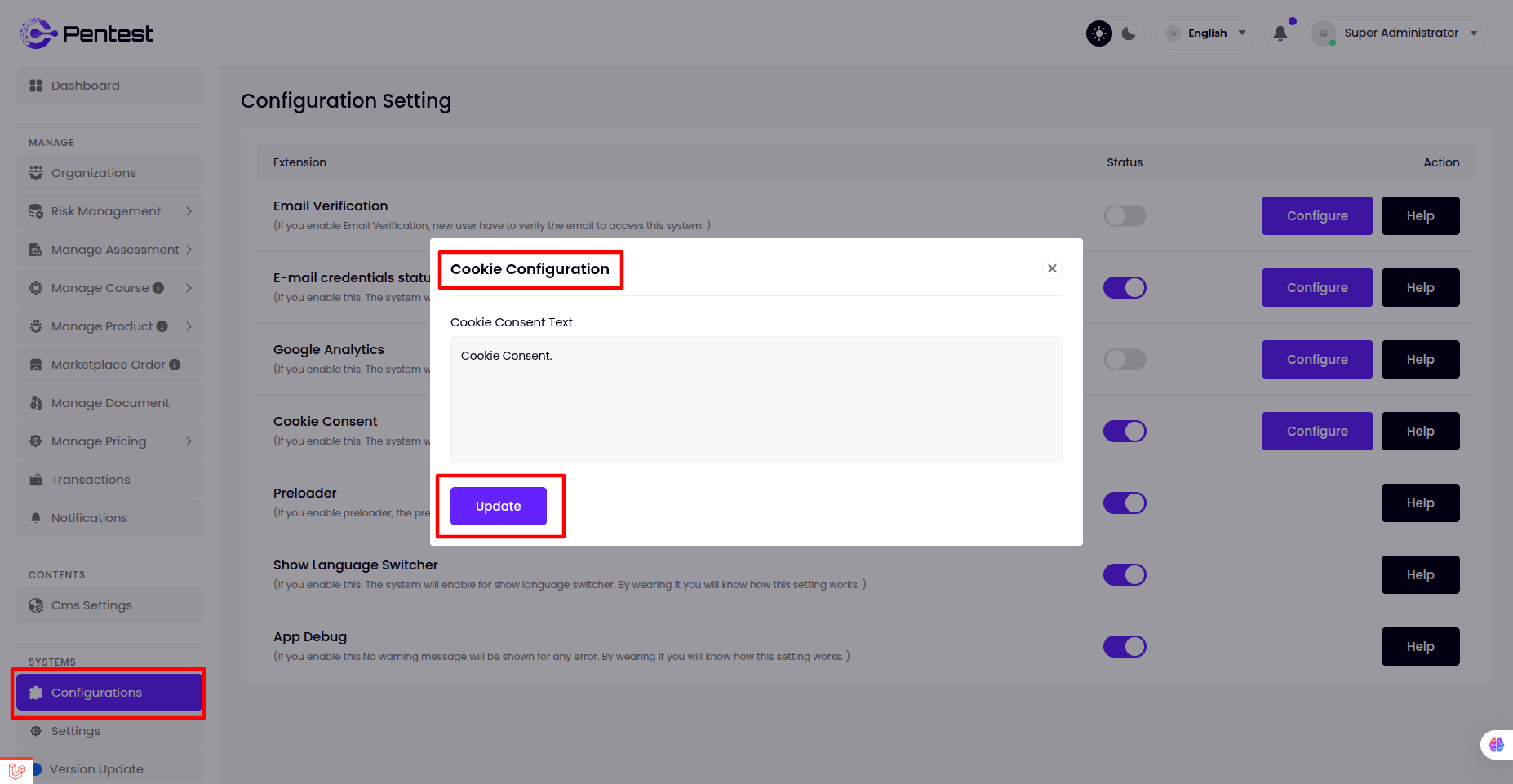Open the AI assistant brain icon

[1496, 744]
